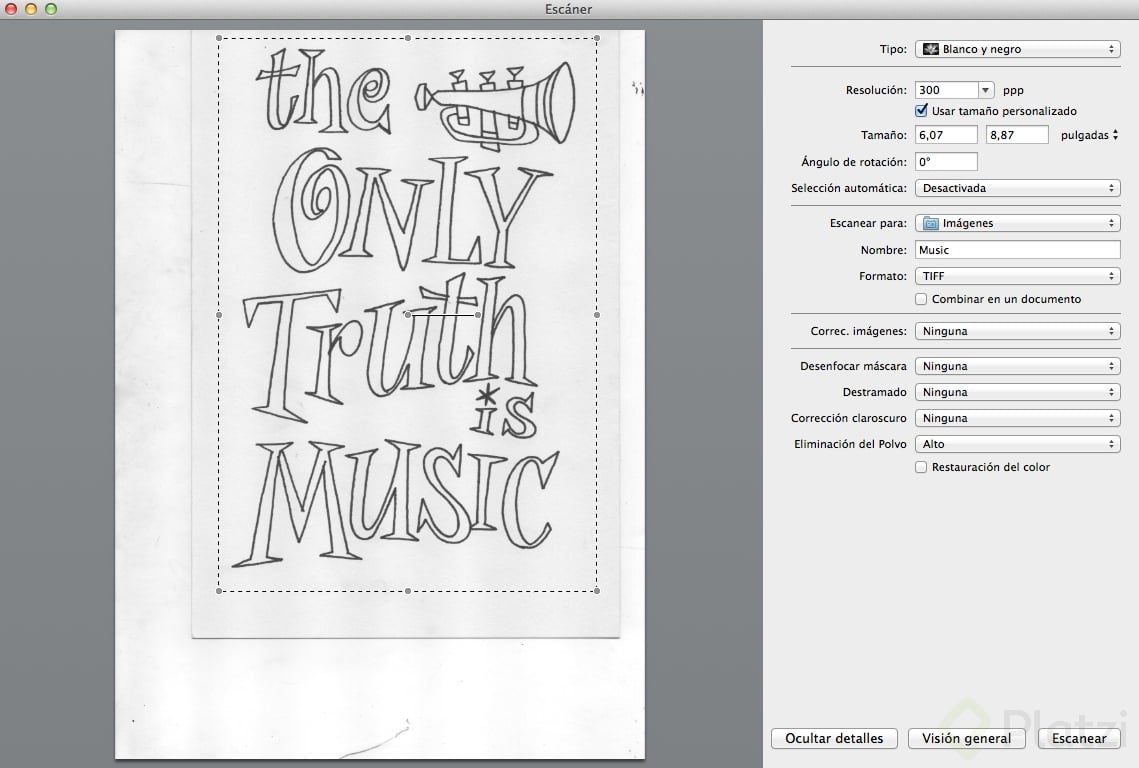Click the bottom-left selection handle
This screenshot has height=768, width=1139.
219,591
